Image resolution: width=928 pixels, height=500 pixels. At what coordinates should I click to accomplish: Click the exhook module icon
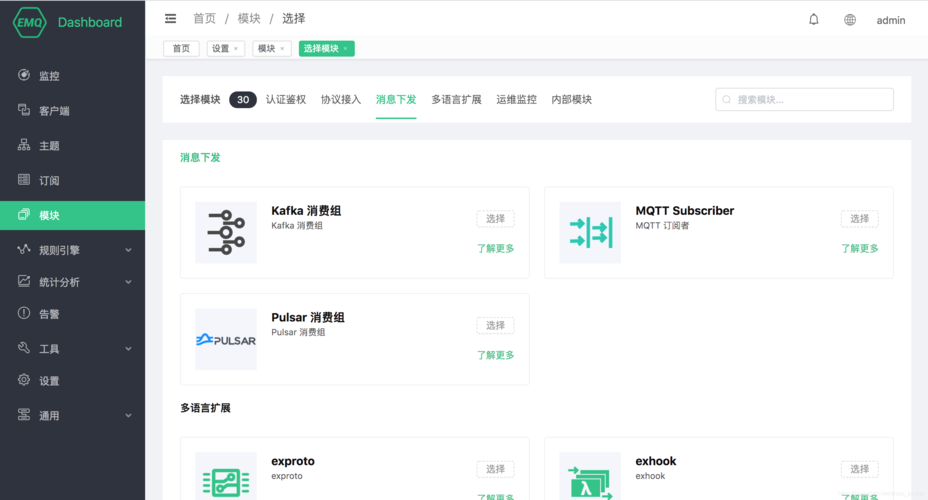590,479
